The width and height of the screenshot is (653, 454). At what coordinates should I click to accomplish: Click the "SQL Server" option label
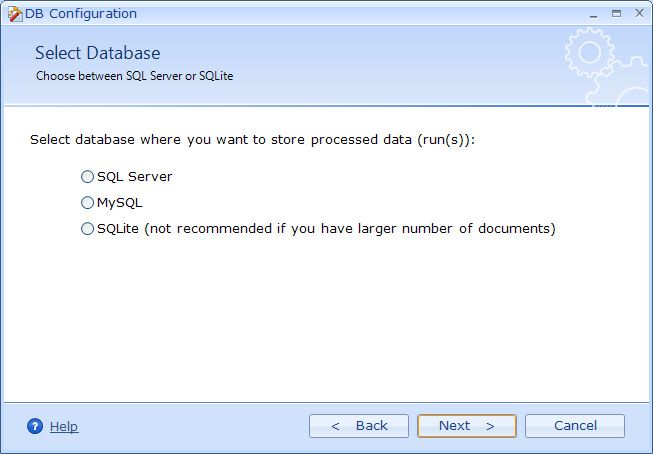coord(135,177)
